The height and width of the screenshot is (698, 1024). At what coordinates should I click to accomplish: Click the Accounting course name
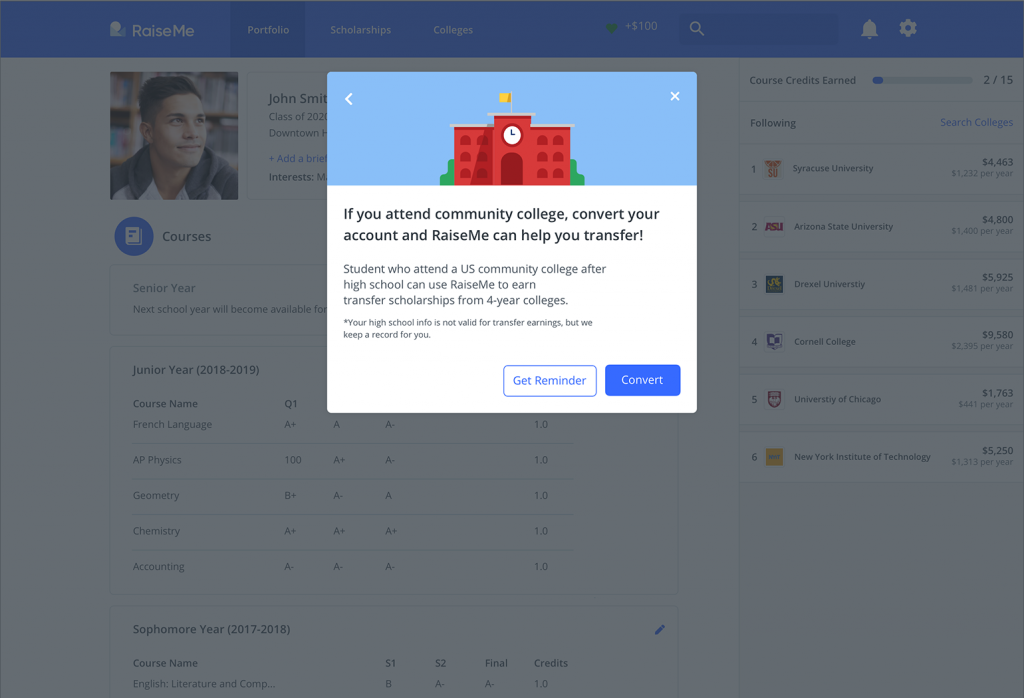click(x=159, y=567)
